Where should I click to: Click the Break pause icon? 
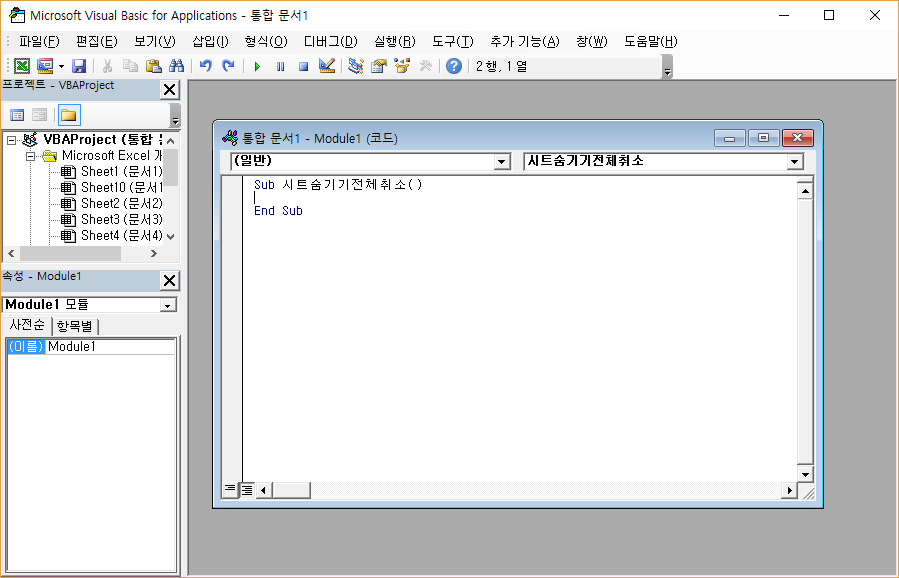pyautogui.click(x=280, y=67)
